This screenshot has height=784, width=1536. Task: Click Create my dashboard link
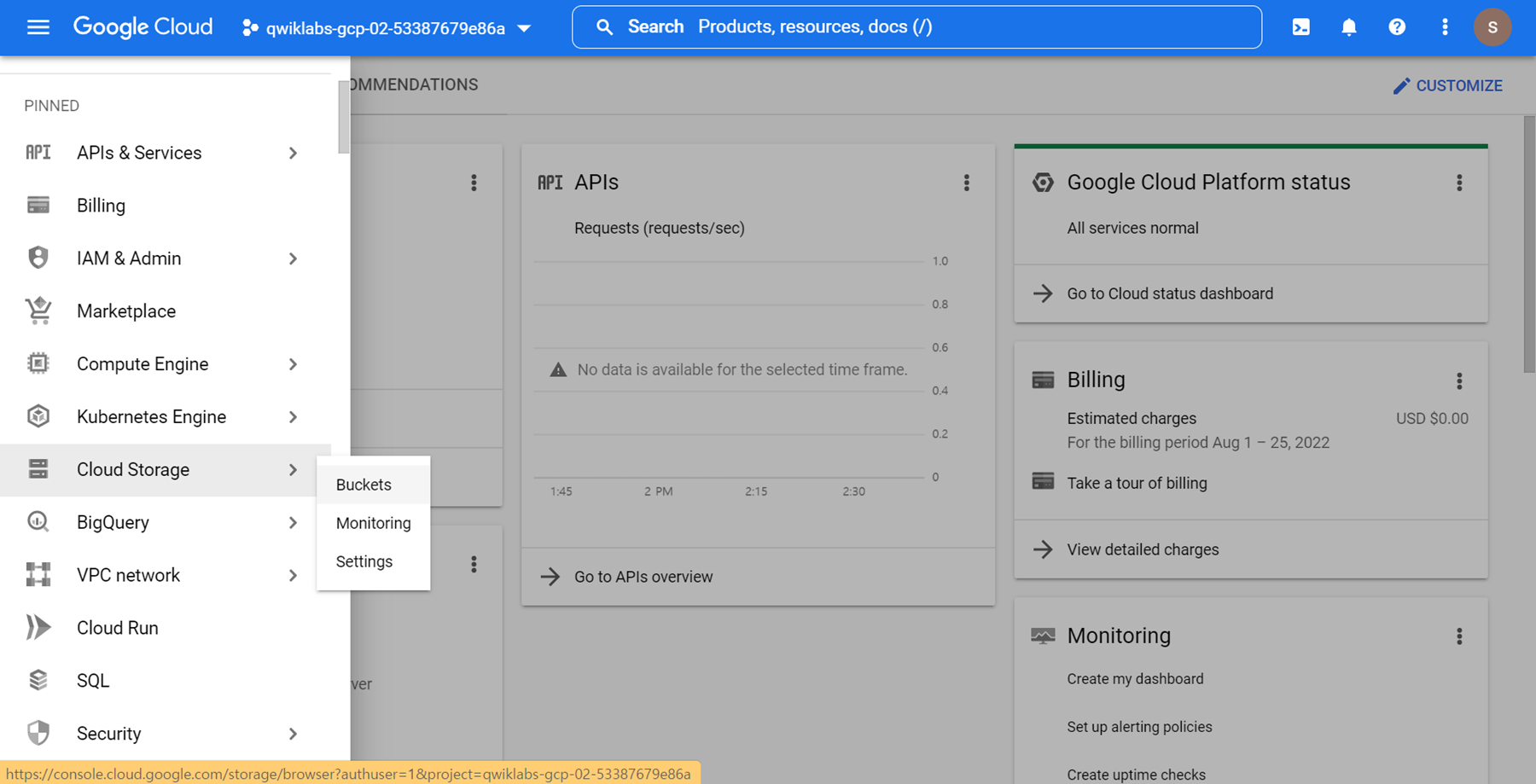[1135, 679]
